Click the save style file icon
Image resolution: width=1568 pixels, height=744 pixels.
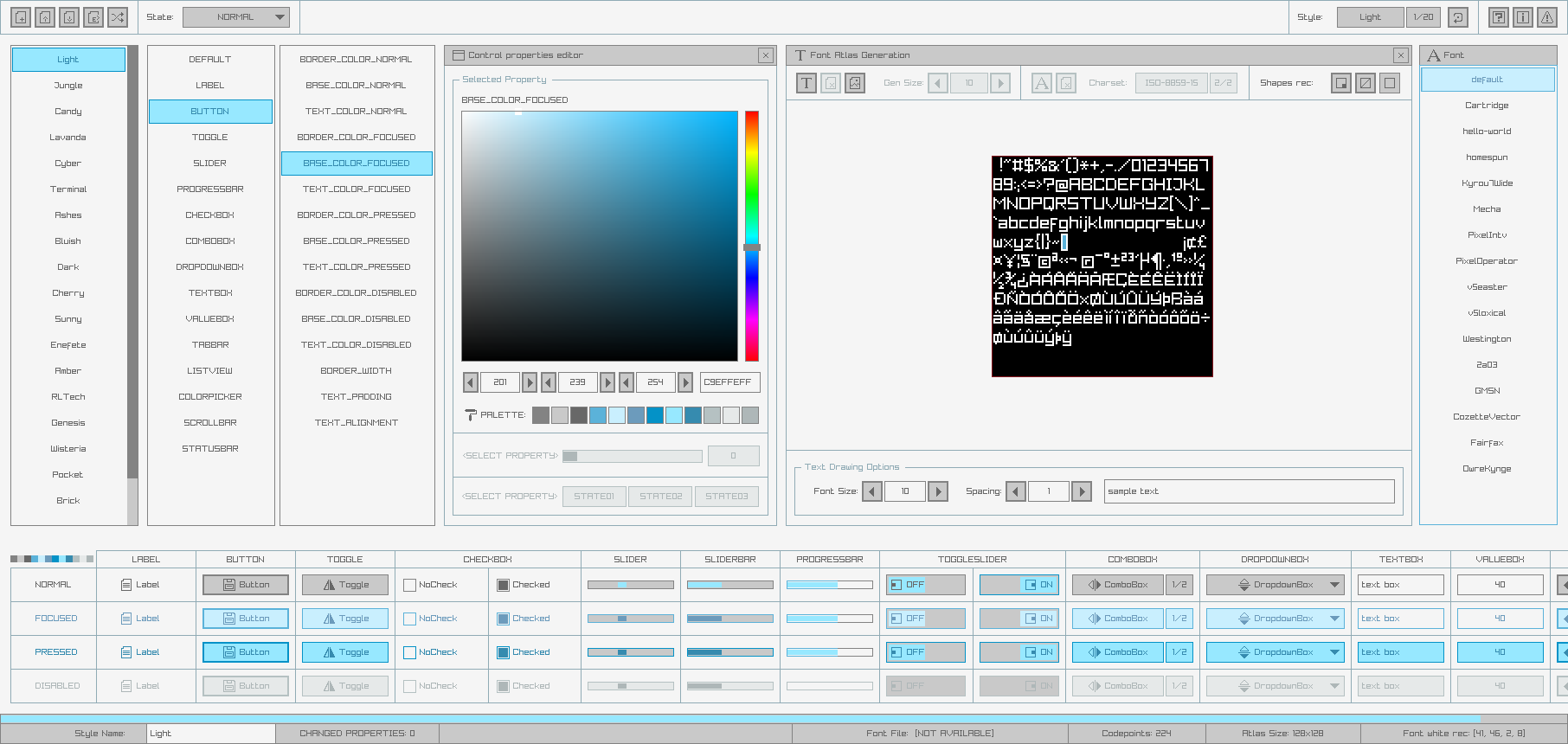(69, 17)
